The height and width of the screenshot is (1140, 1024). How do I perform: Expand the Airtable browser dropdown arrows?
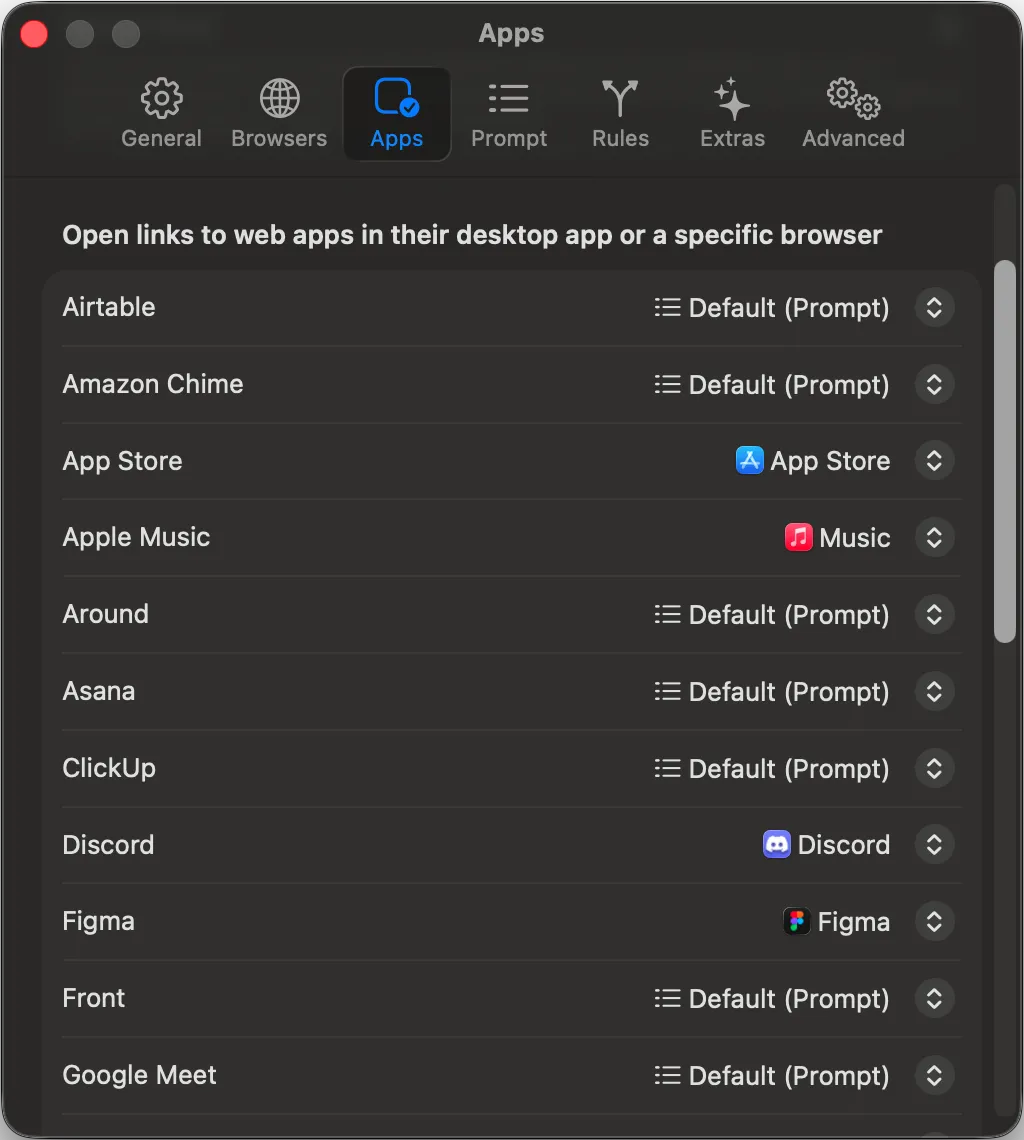click(935, 308)
